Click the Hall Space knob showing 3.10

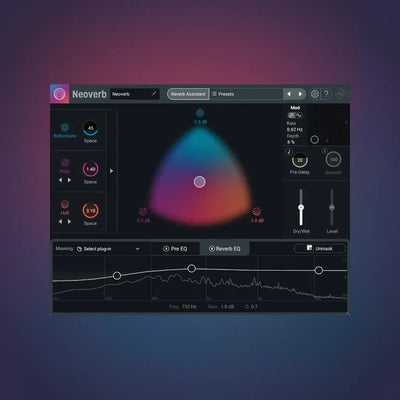tap(90, 210)
